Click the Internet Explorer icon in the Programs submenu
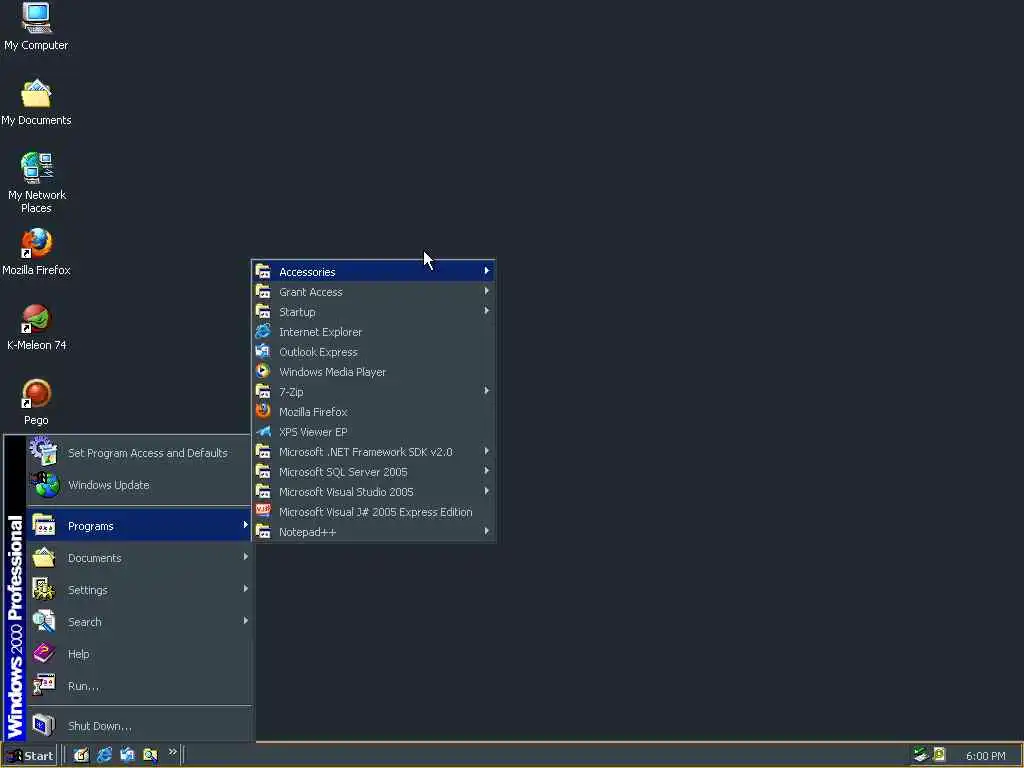Image resolution: width=1024 pixels, height=768 pixels. [x=263, y=332]
